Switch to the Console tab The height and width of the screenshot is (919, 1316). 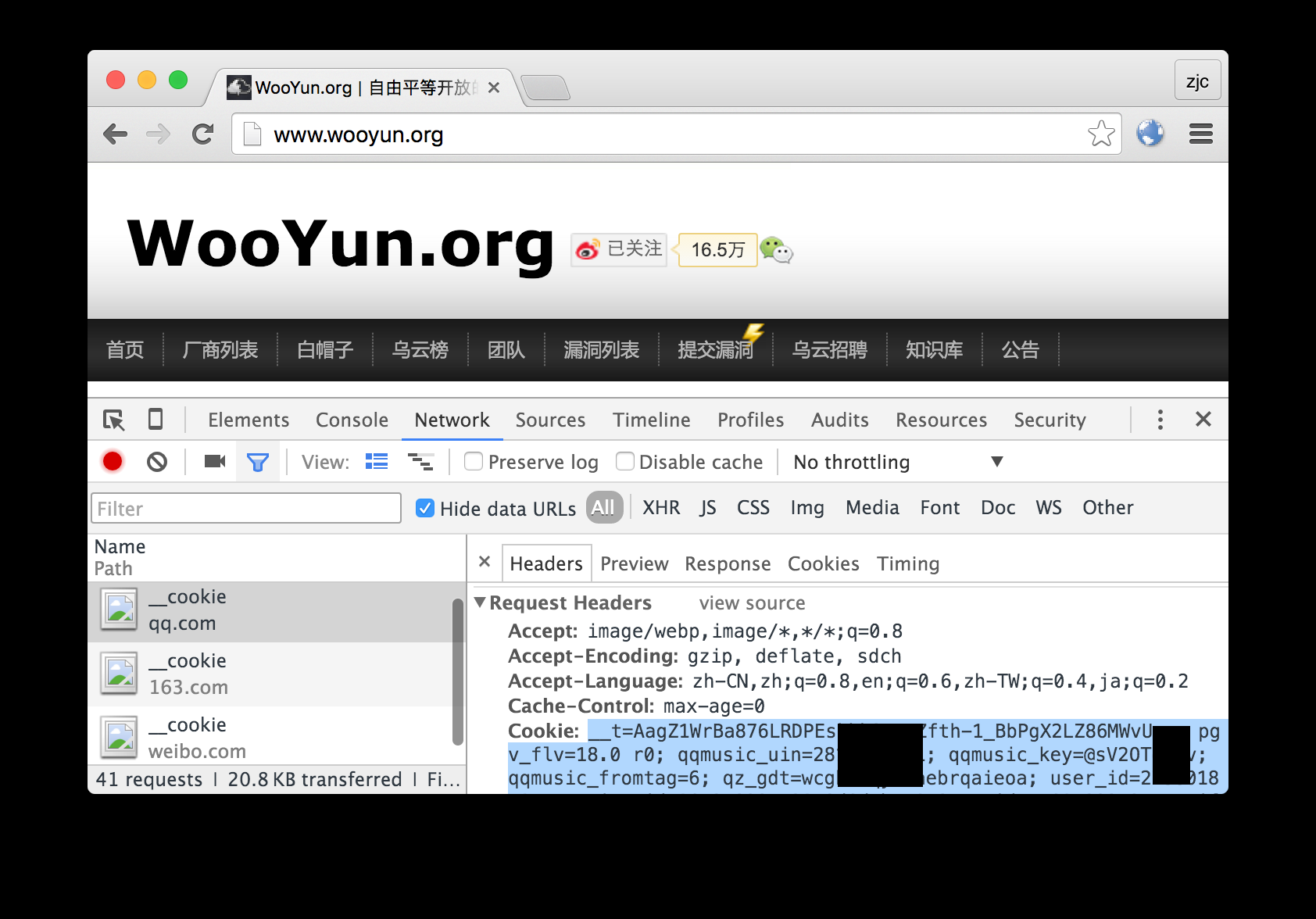click(x=352, y=420)
